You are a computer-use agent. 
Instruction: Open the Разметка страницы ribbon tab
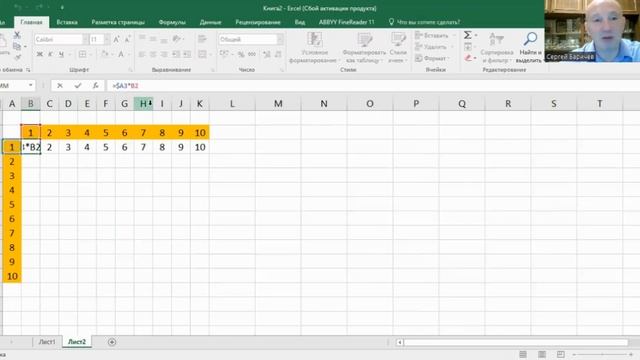tap(118, 22)
